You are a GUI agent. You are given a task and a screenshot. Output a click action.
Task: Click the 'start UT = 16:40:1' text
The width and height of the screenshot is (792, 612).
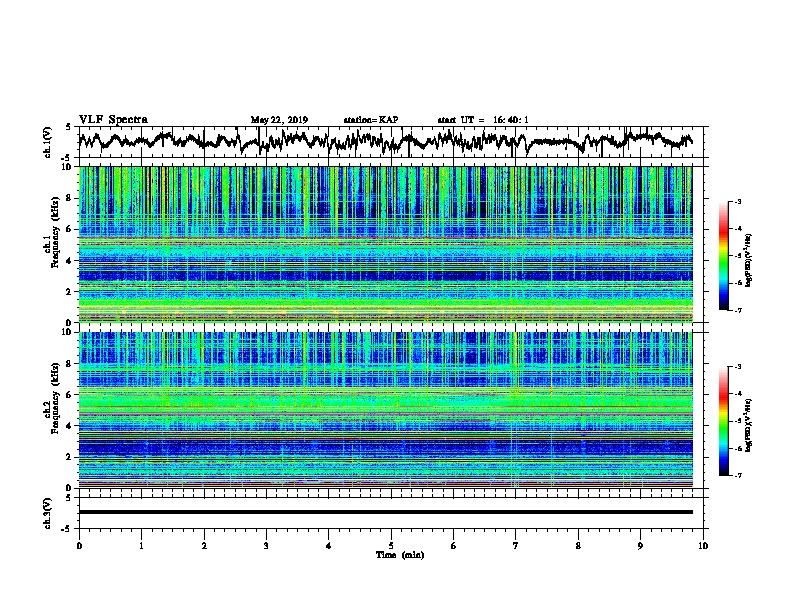483,120
